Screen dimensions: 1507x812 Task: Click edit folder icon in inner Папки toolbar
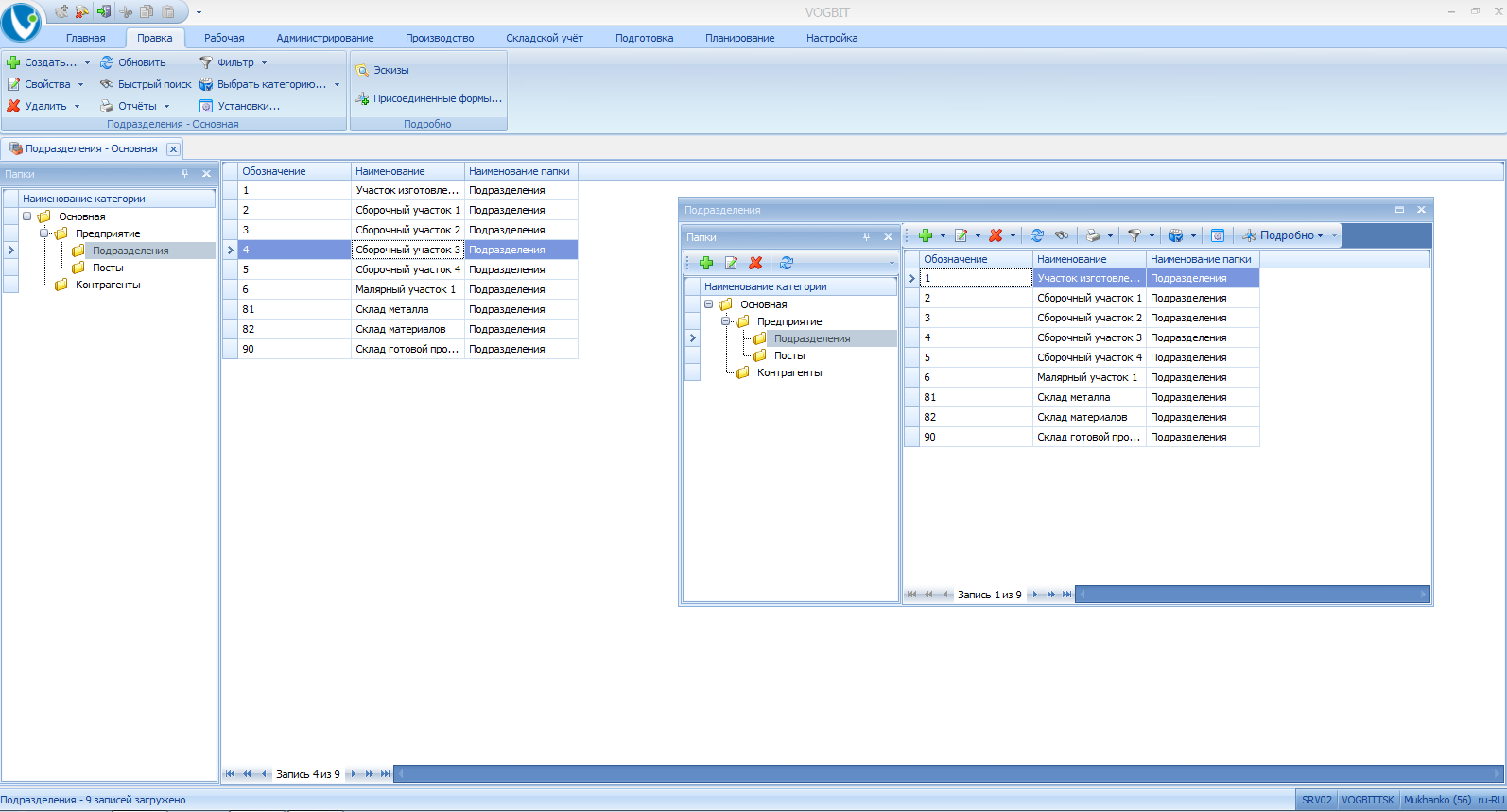[731, 263]
